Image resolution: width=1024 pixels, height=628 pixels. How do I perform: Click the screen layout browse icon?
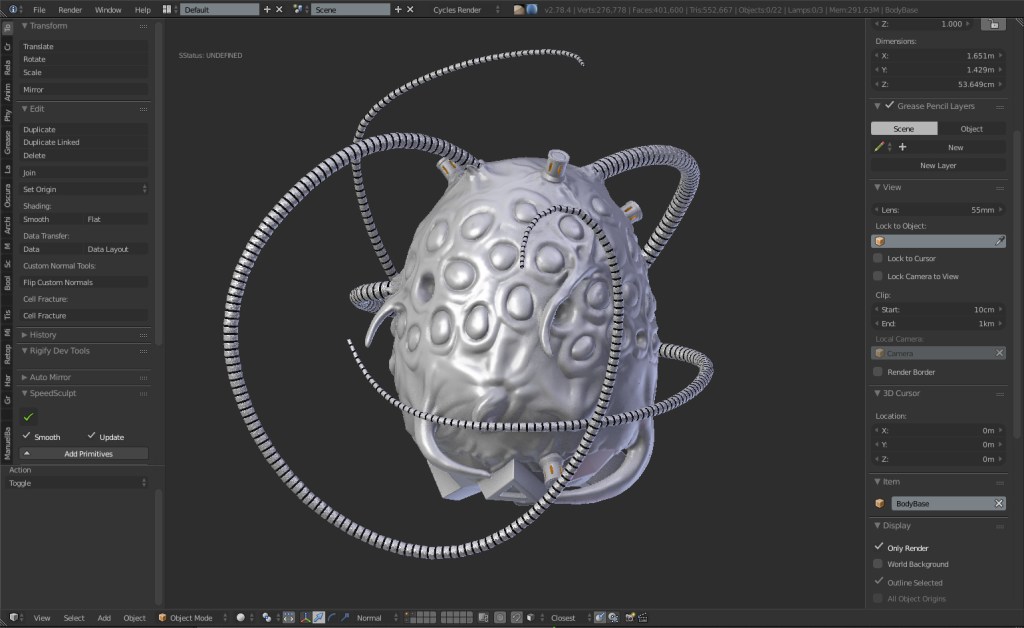click(168, 9)
